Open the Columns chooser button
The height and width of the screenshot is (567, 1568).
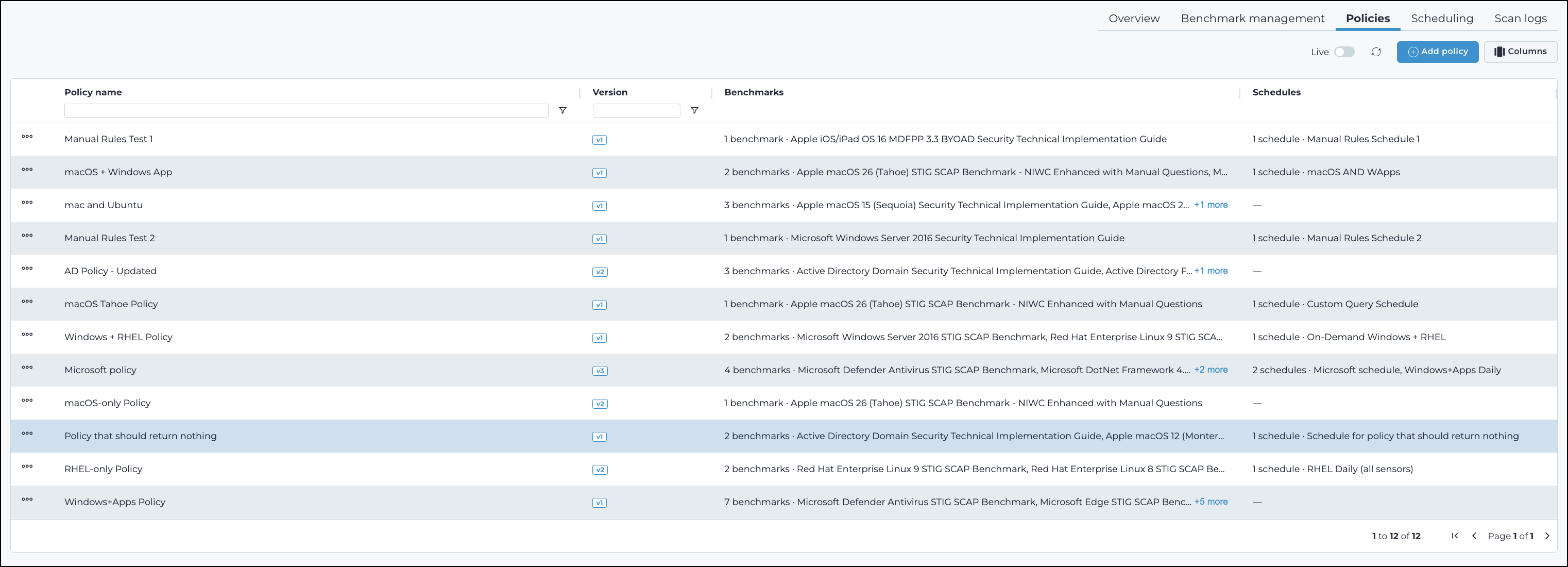pyautogui.click(x=1521, y=52)
